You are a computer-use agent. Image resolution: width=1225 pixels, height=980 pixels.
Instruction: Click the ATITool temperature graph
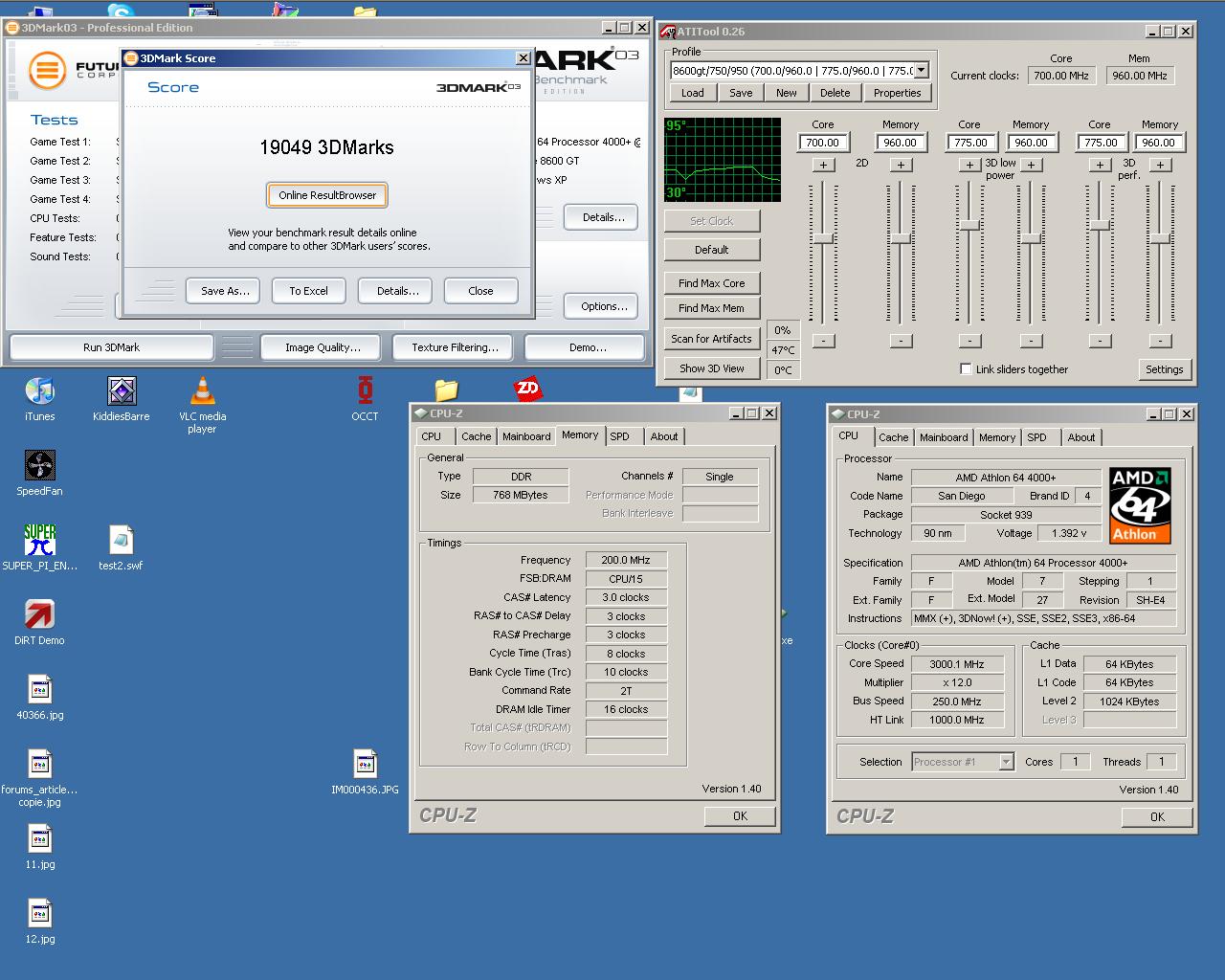[x=723, y=160]
